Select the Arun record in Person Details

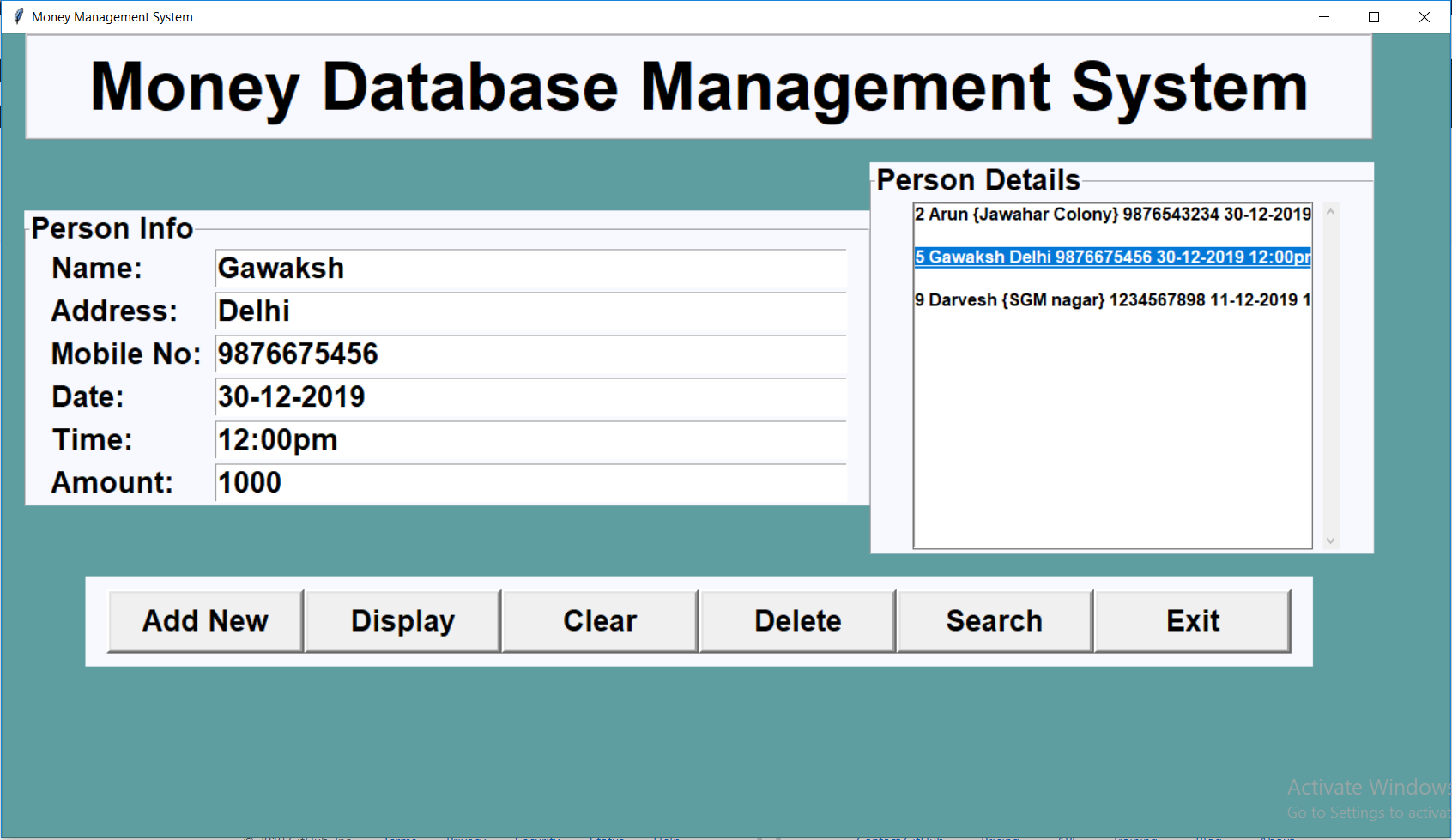coord(1107,215)
